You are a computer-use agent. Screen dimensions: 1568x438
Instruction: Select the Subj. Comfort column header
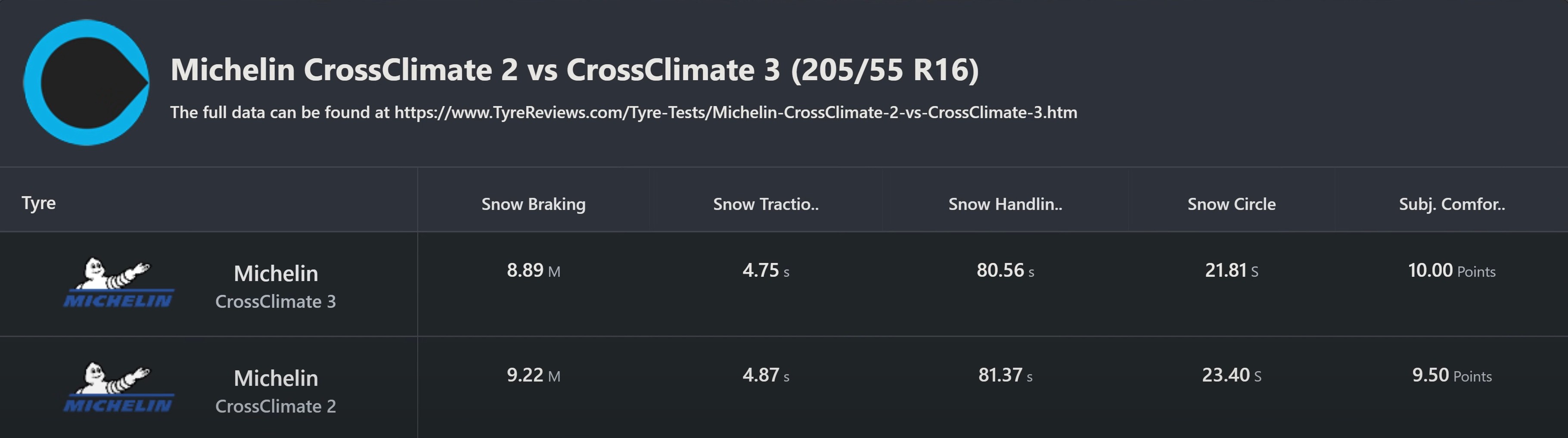pos(1452,204)
